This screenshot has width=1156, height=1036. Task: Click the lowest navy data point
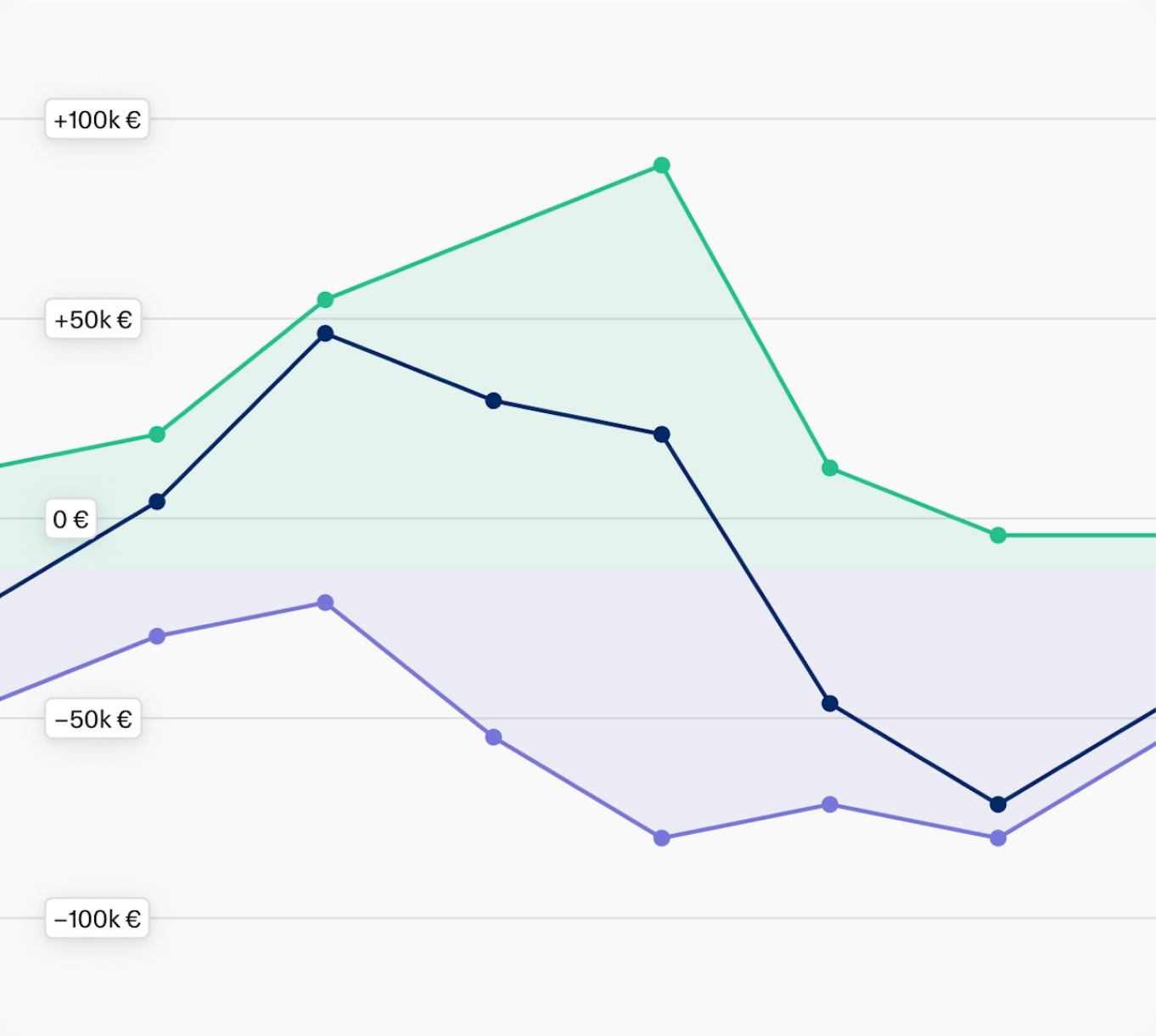click(998, 804)
